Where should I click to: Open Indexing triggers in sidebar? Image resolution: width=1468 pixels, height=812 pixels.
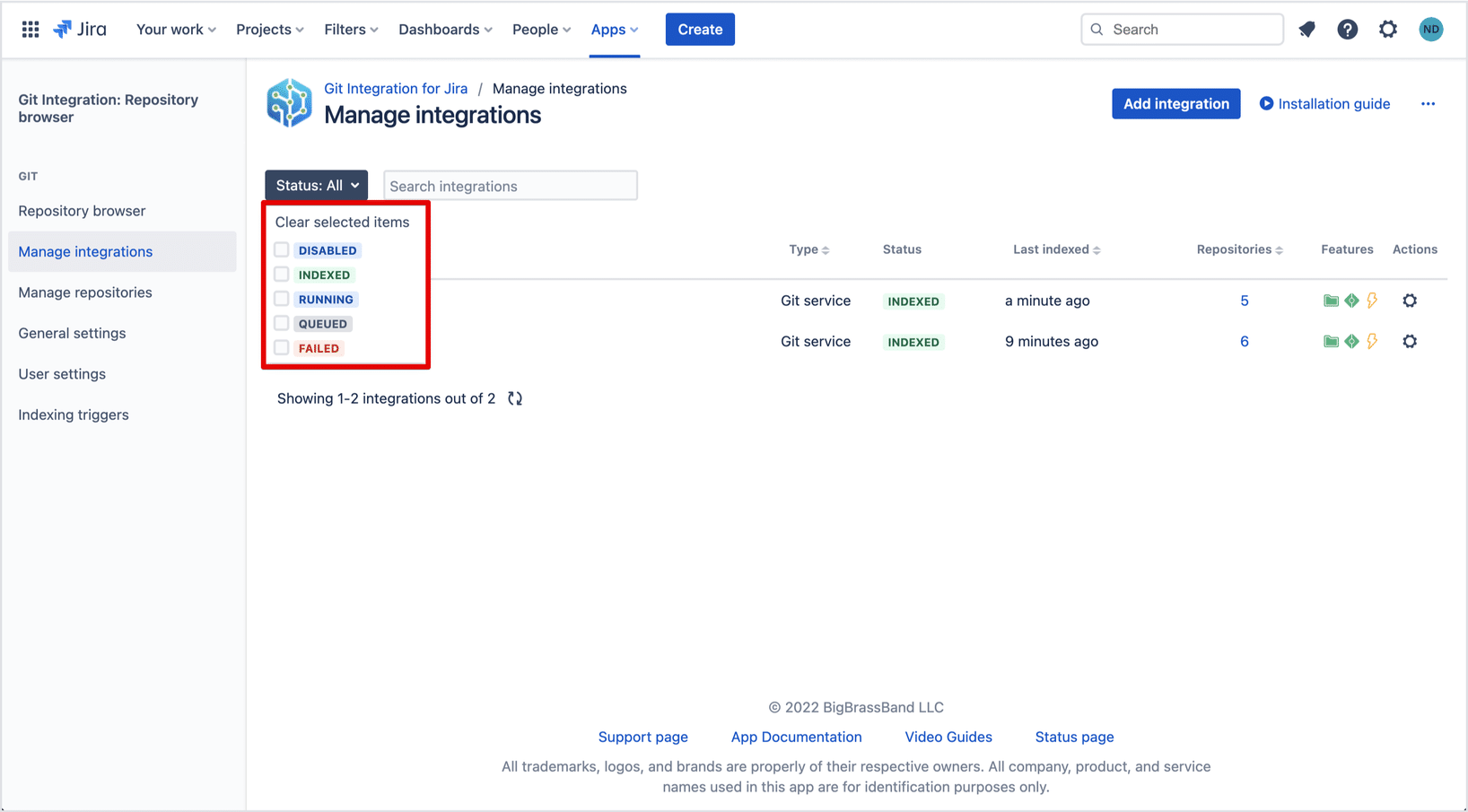[x=74, y=415]
